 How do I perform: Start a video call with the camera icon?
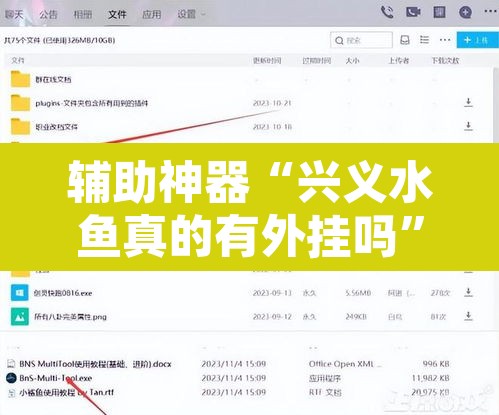(413, 13)
